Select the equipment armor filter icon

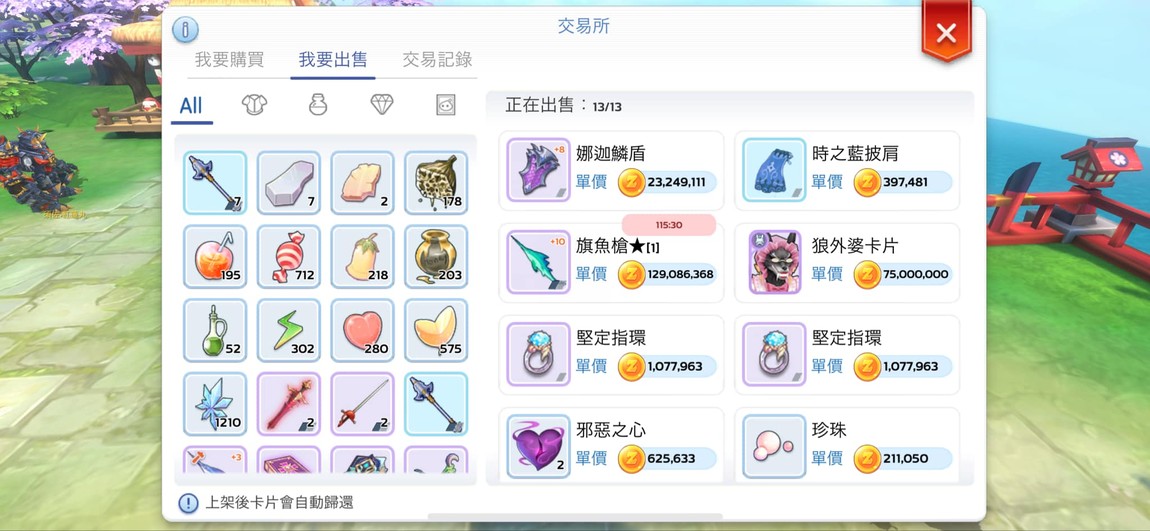pos(254,105)
